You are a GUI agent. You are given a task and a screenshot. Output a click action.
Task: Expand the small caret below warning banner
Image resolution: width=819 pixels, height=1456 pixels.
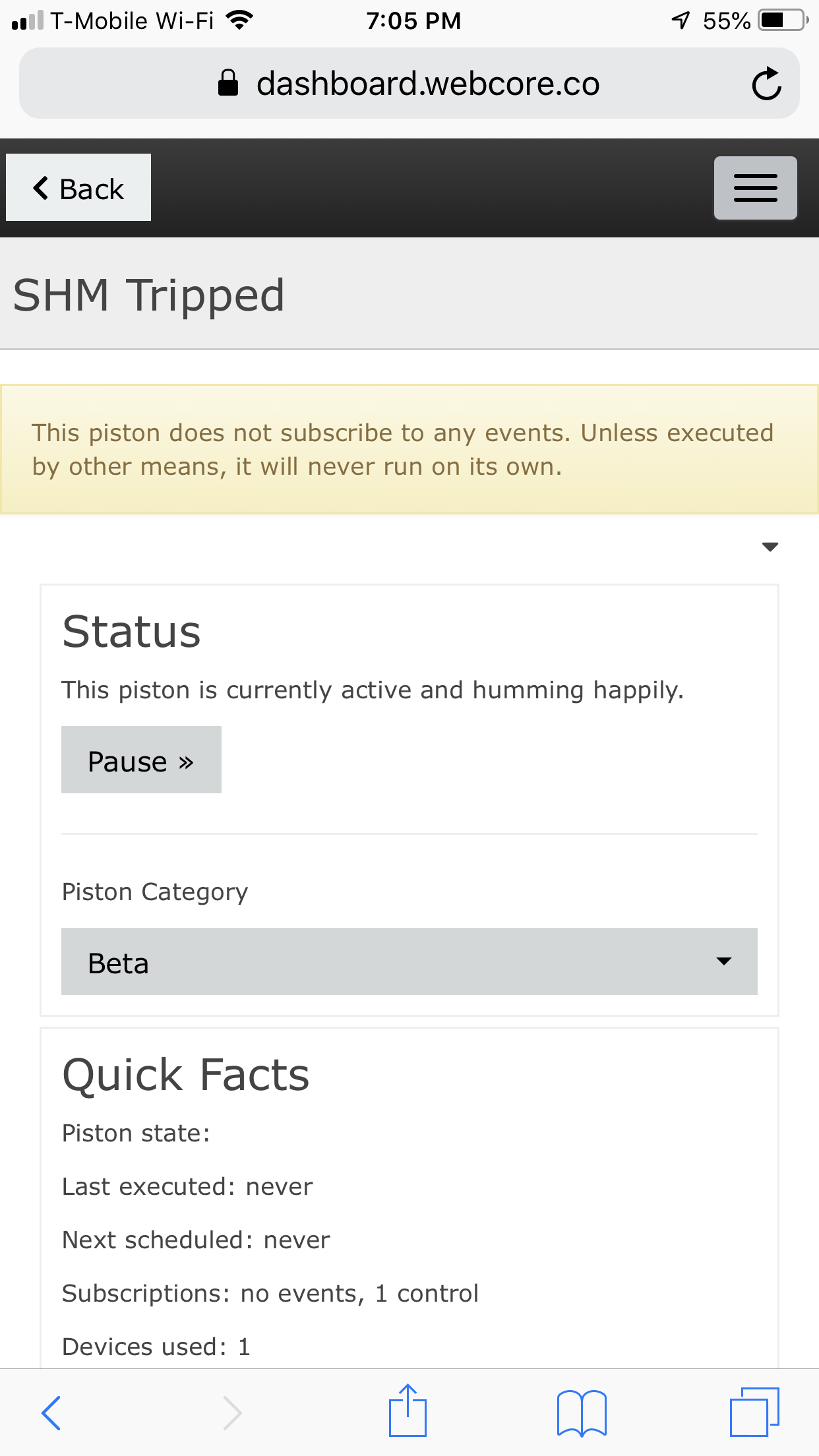[x=770, y=547]
